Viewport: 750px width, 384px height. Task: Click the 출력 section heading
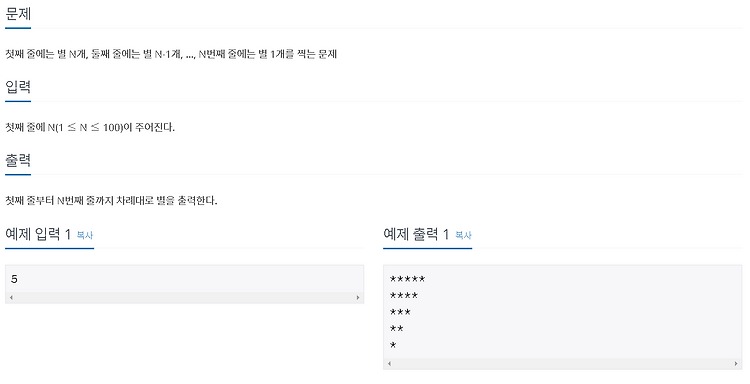[x=18, y=160]
